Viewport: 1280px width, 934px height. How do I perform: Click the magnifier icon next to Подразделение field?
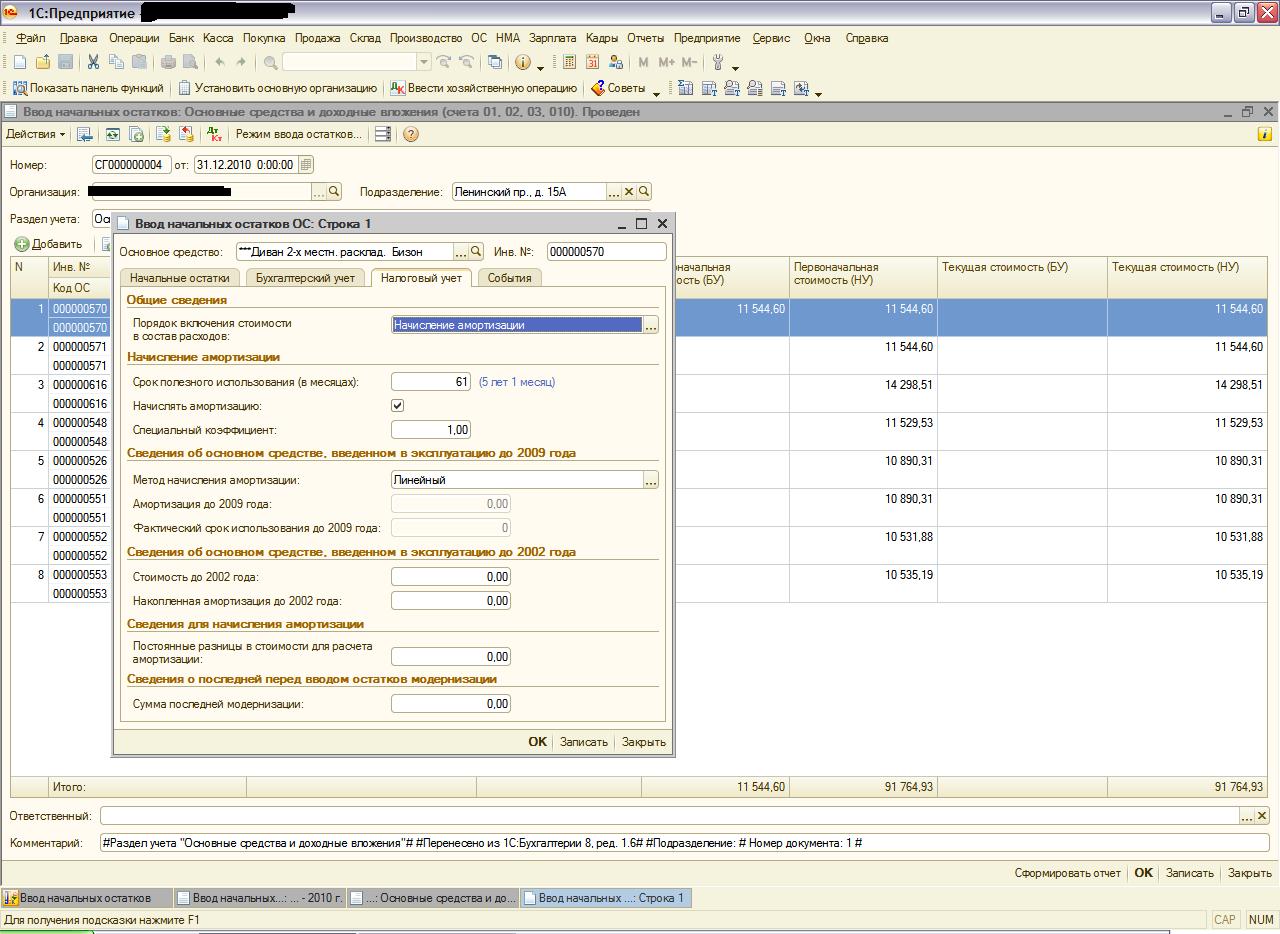644,191
